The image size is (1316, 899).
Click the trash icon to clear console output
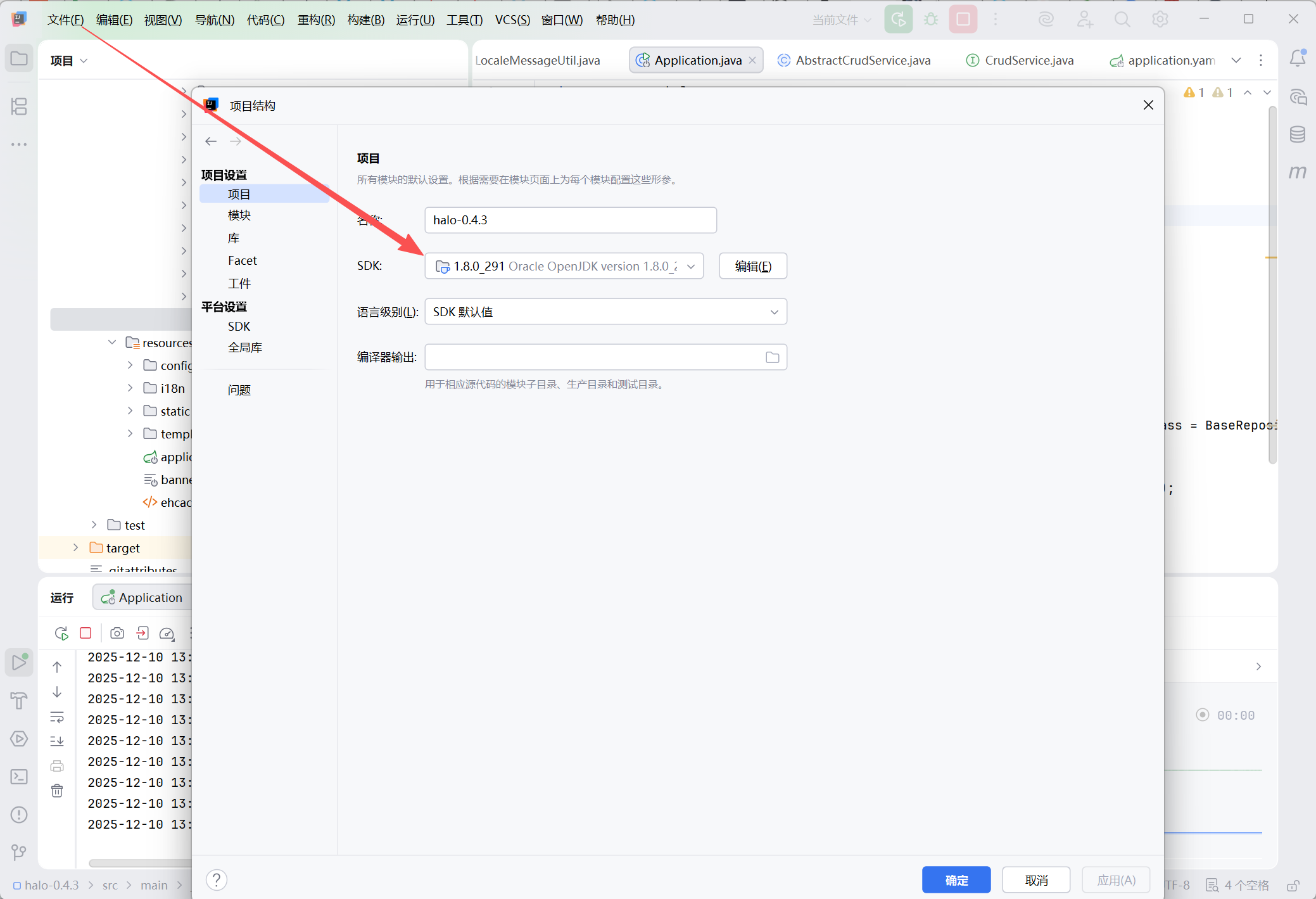tap(57, 791)
